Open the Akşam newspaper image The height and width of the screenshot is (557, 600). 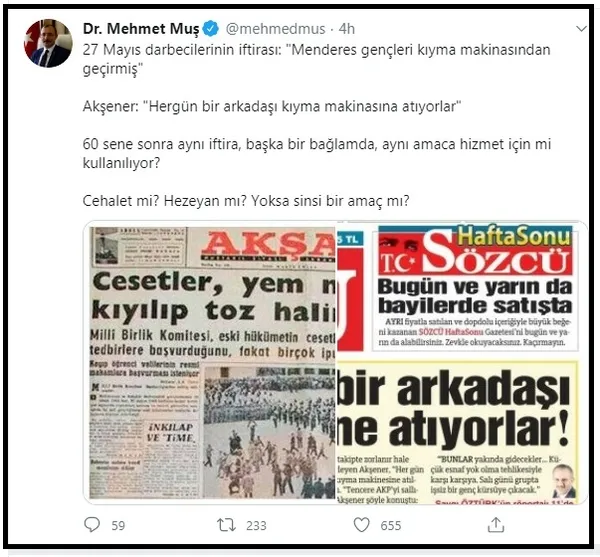pos(210,362)
